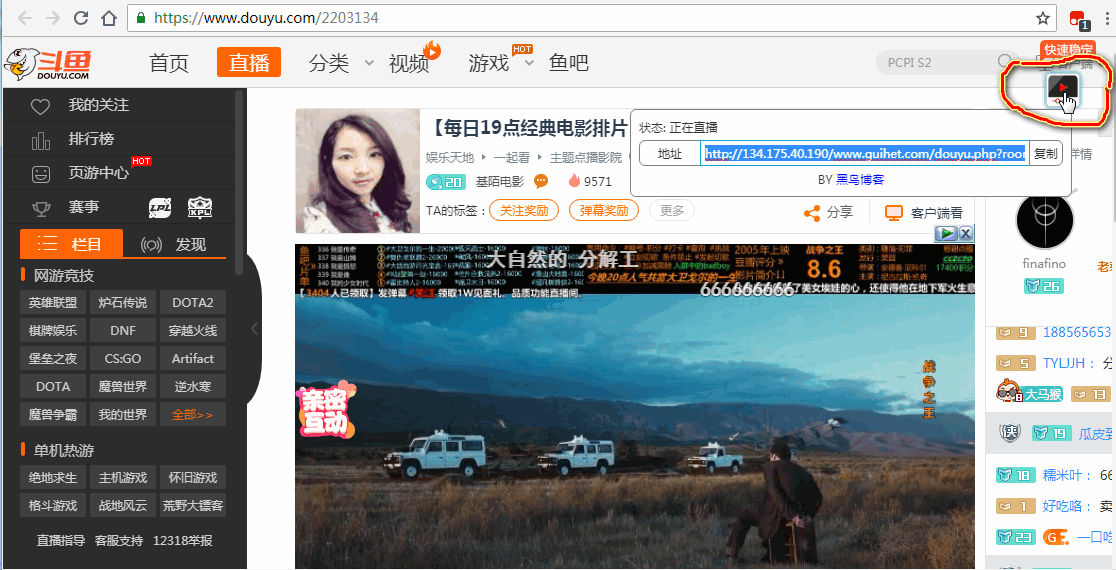Click the 复制 copy button
Image resolution: width=1116 pixels, height=570 pixels.
[x=1046, y=154]
